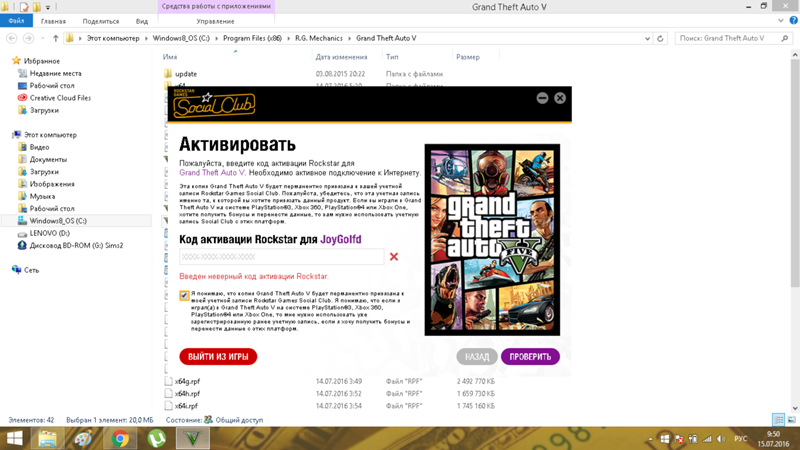This screenshot has width=800, height=450.
Task: Open the Управление ribbon tab
Action: click(x=215, y=21)
